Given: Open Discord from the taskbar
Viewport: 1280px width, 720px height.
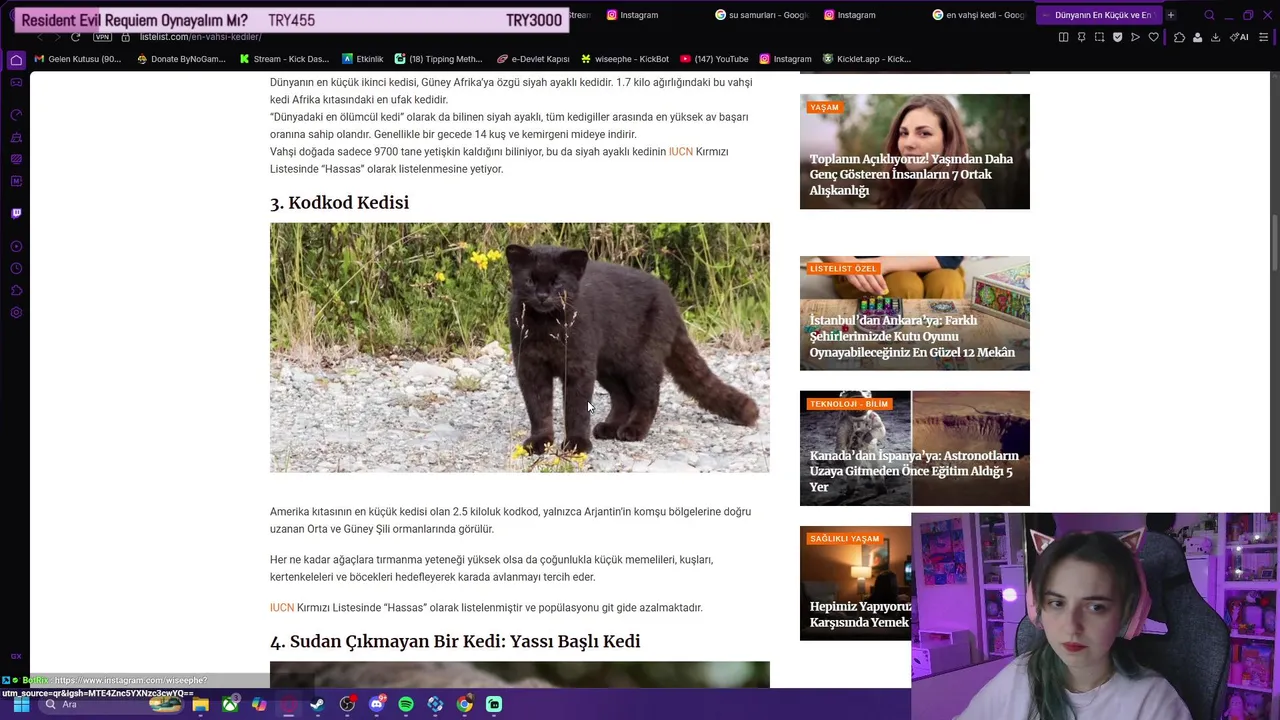Looking at the screenshot, I should click(x=377, y=704).
